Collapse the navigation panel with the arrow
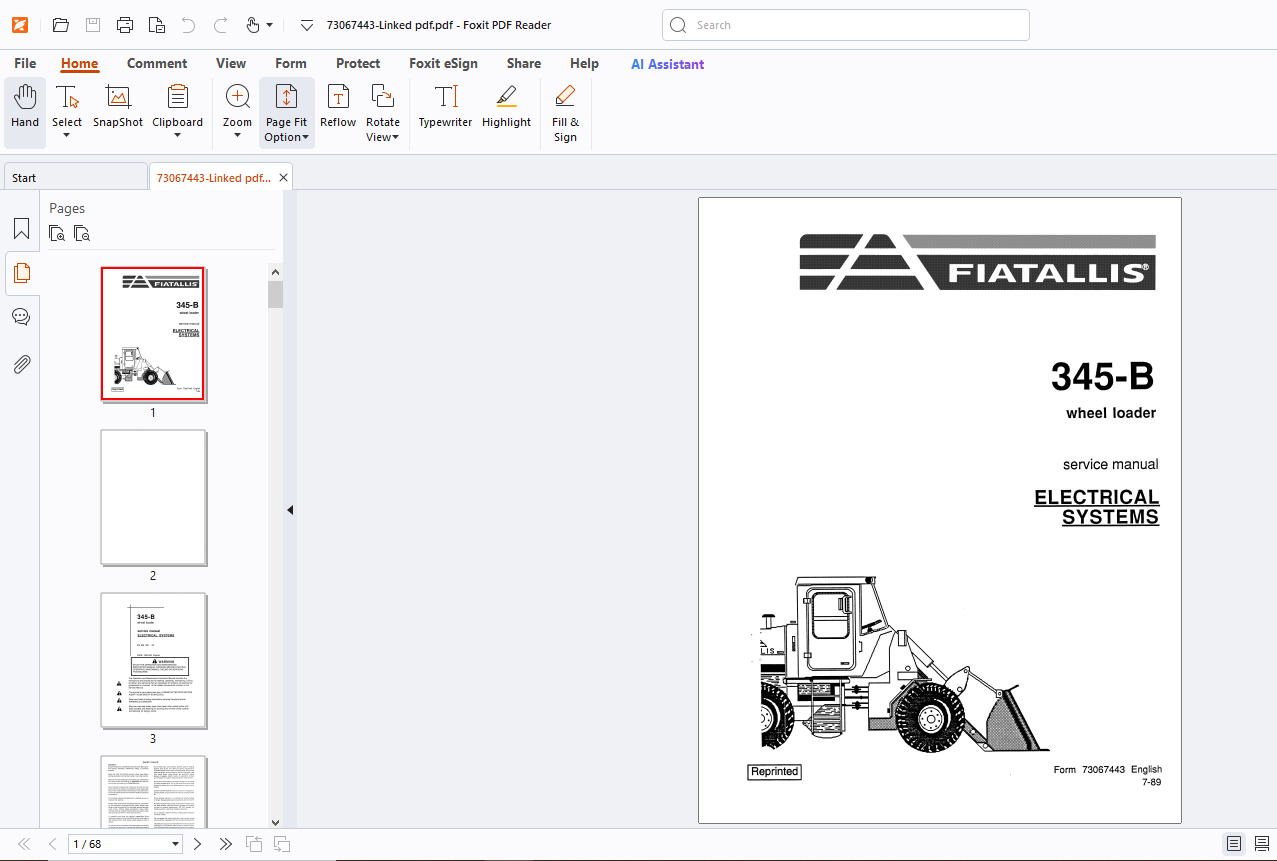1277x861 pixels. click(290, 510)
